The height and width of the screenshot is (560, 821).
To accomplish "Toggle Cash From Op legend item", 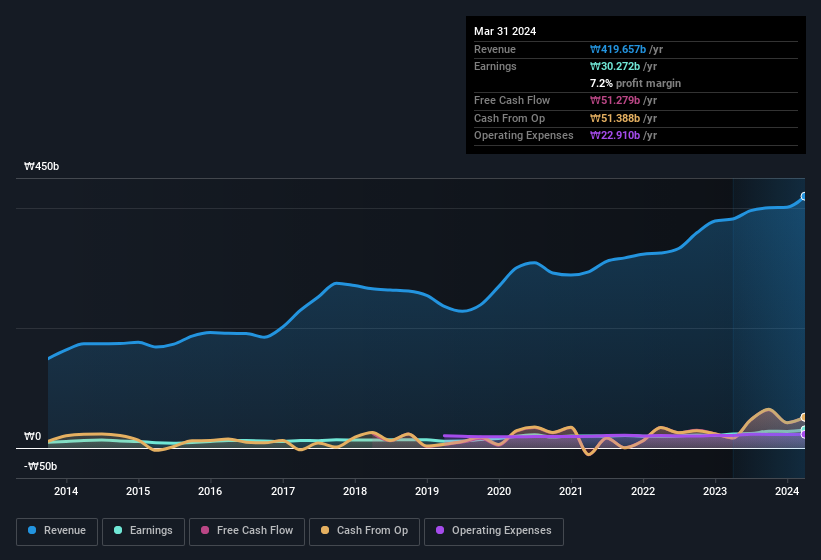I will 364,531.
